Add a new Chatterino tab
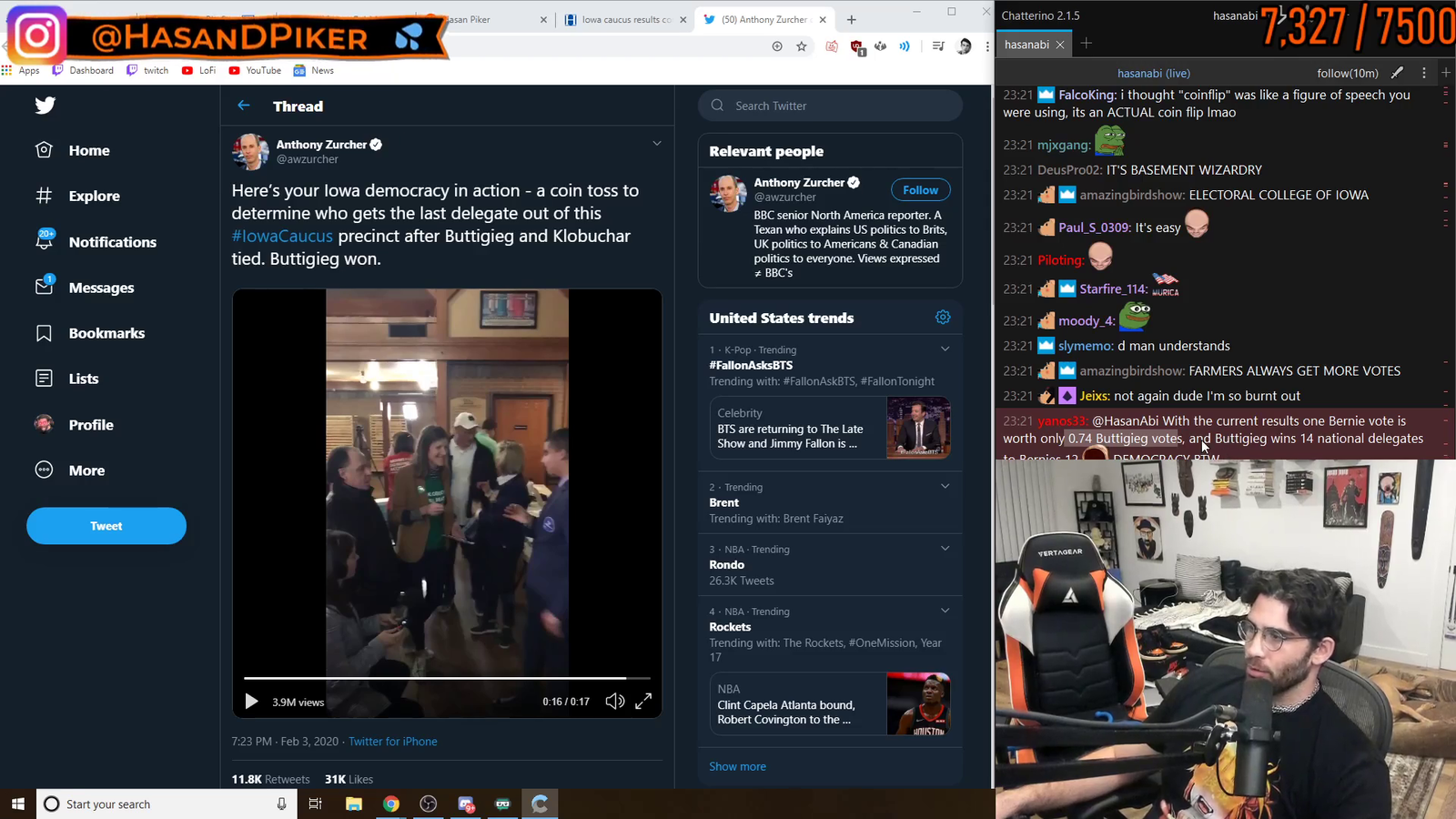Viewport: 1456px width, 819px height. [1087, 44]
